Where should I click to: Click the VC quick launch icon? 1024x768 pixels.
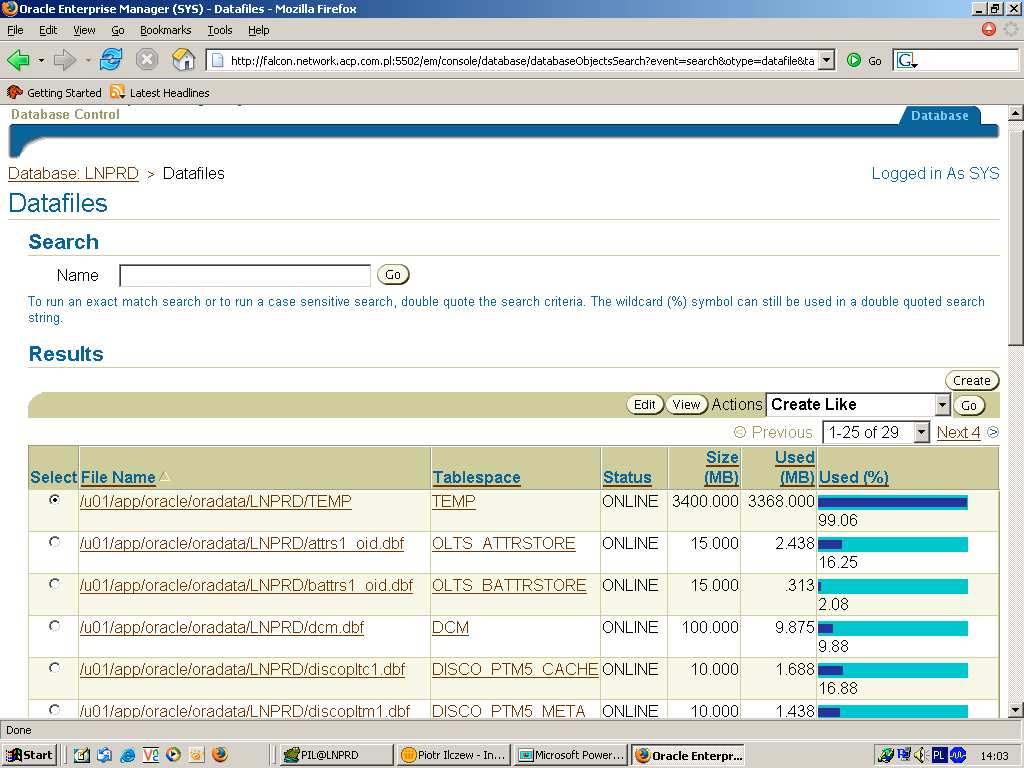[x=150, y=755]
